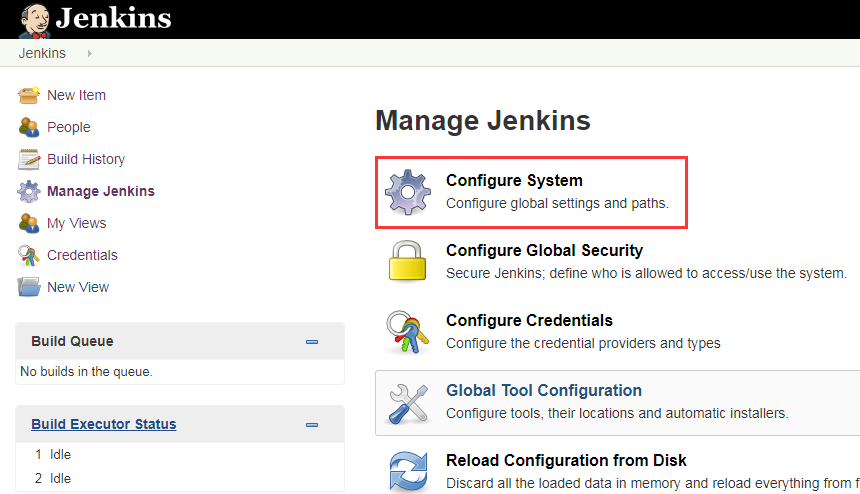This screenshot has width=860, height=494.
Task: Click the 'No builds in the queue.' text
Action: point(86,372)
